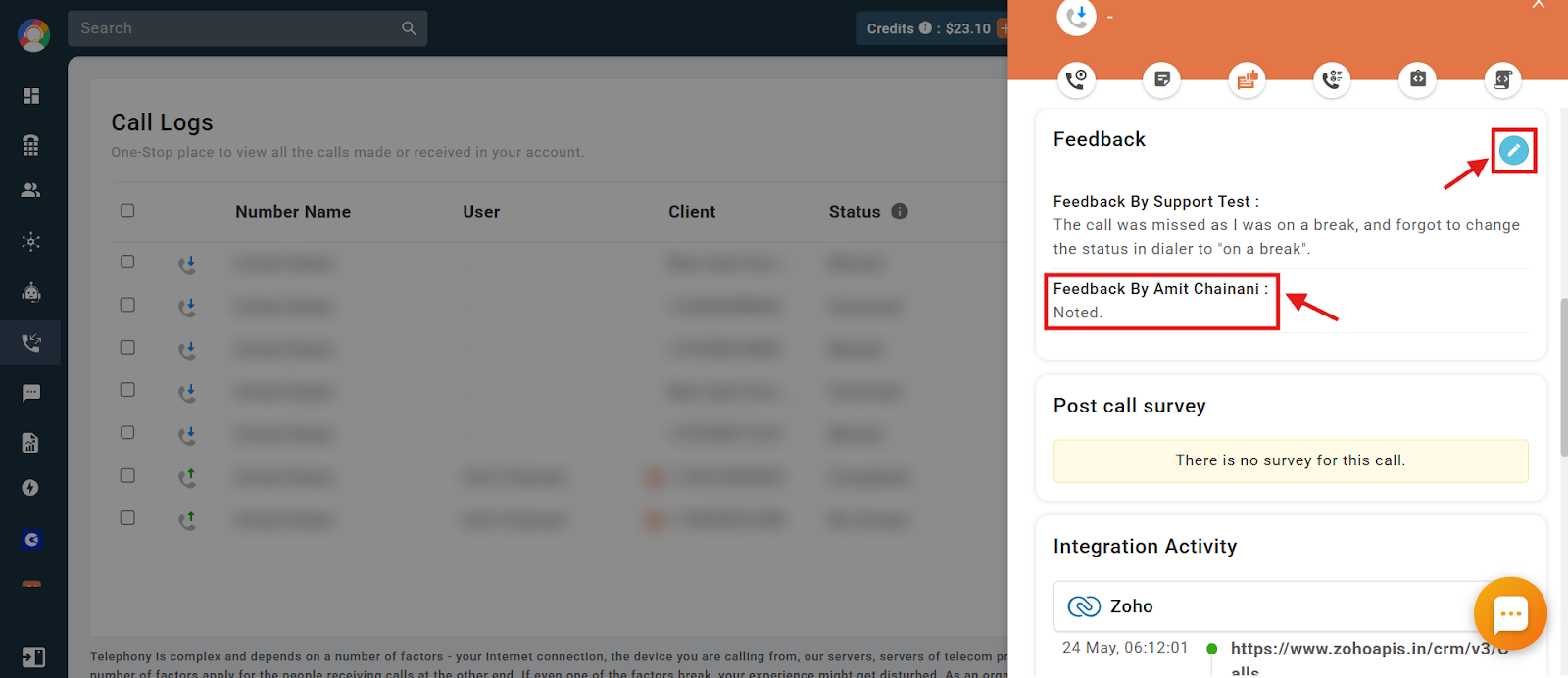The width and height of the screenshot is (1568, 678).
Task: Click the search magnifier icon
Action: click(x=409, y=28)
